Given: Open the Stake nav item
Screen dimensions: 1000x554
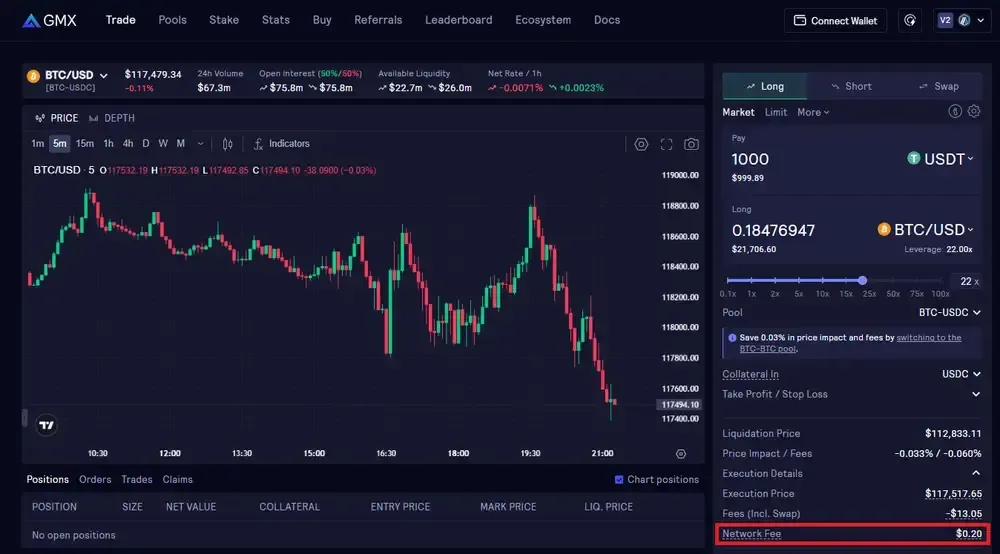Looking at the screenshot, I should pos(224,20).
